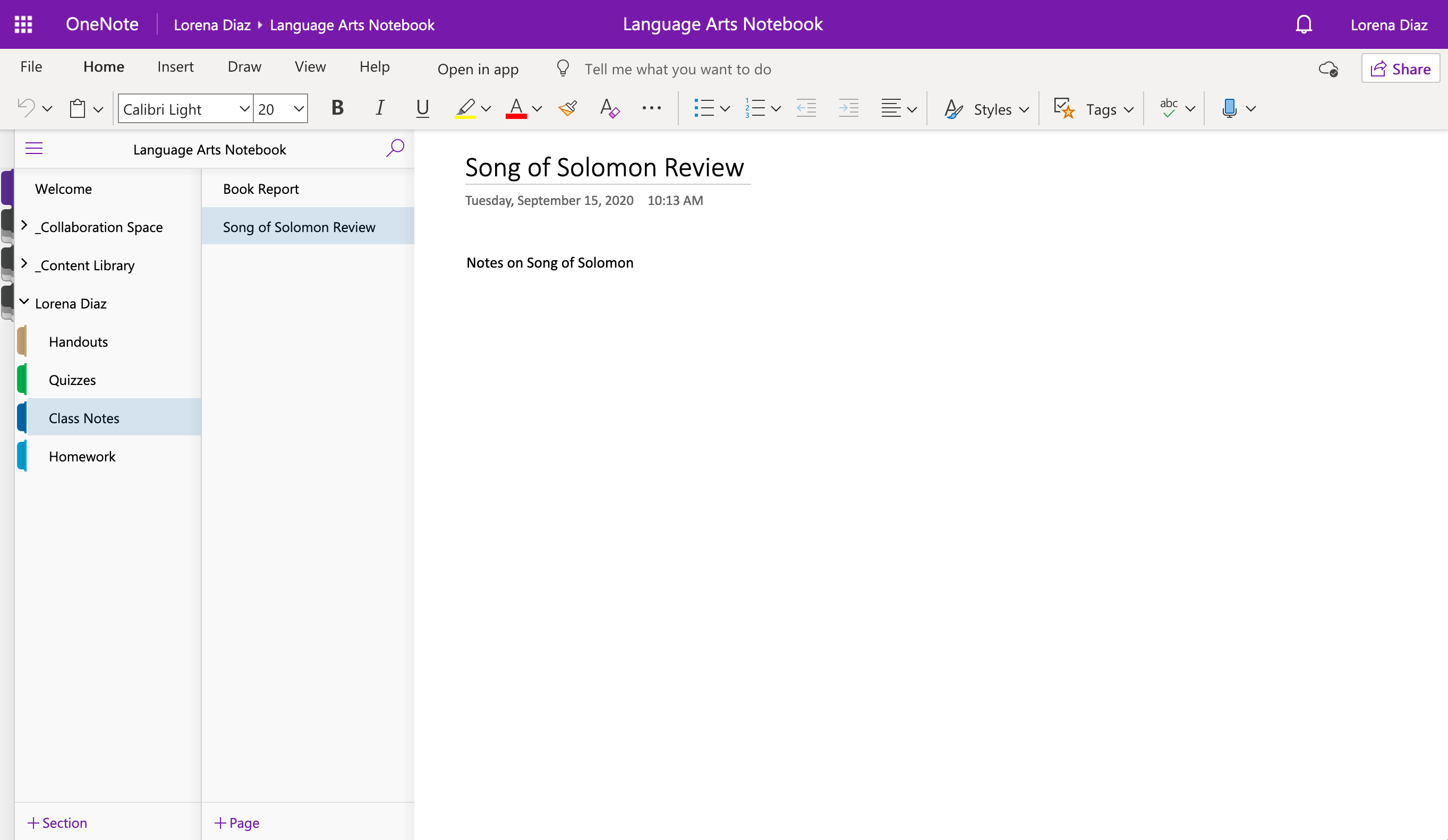1448x840 pixels.
Task: Expand the _Collaboration Space section group
Action: pyautogui.click(x=24, y=226)
